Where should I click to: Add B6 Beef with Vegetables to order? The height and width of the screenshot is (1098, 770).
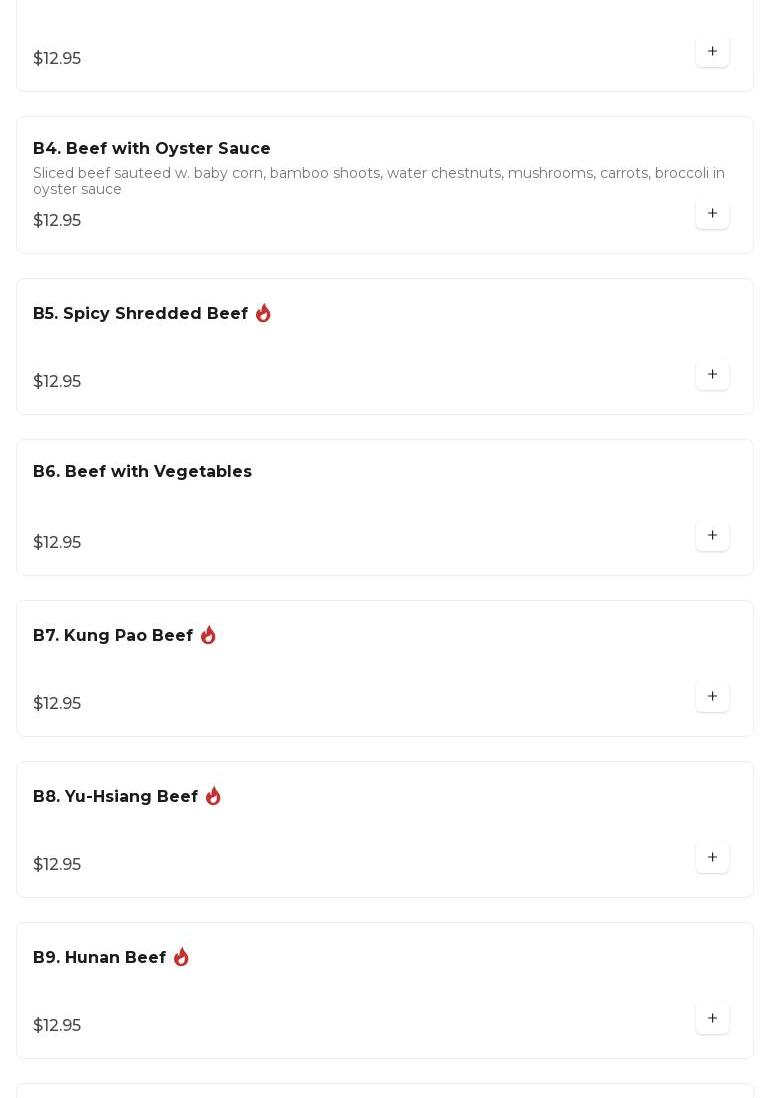(712, 536)
